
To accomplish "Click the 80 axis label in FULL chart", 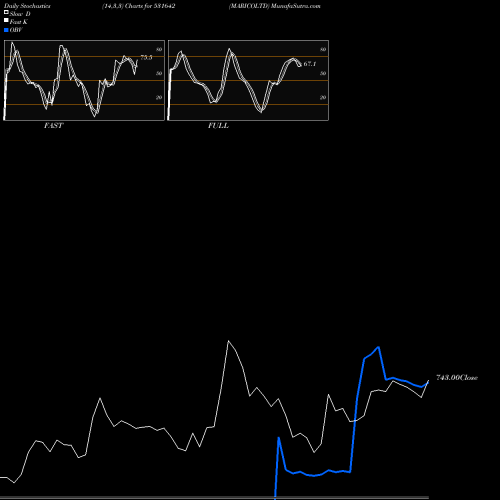I will [323, 50].
